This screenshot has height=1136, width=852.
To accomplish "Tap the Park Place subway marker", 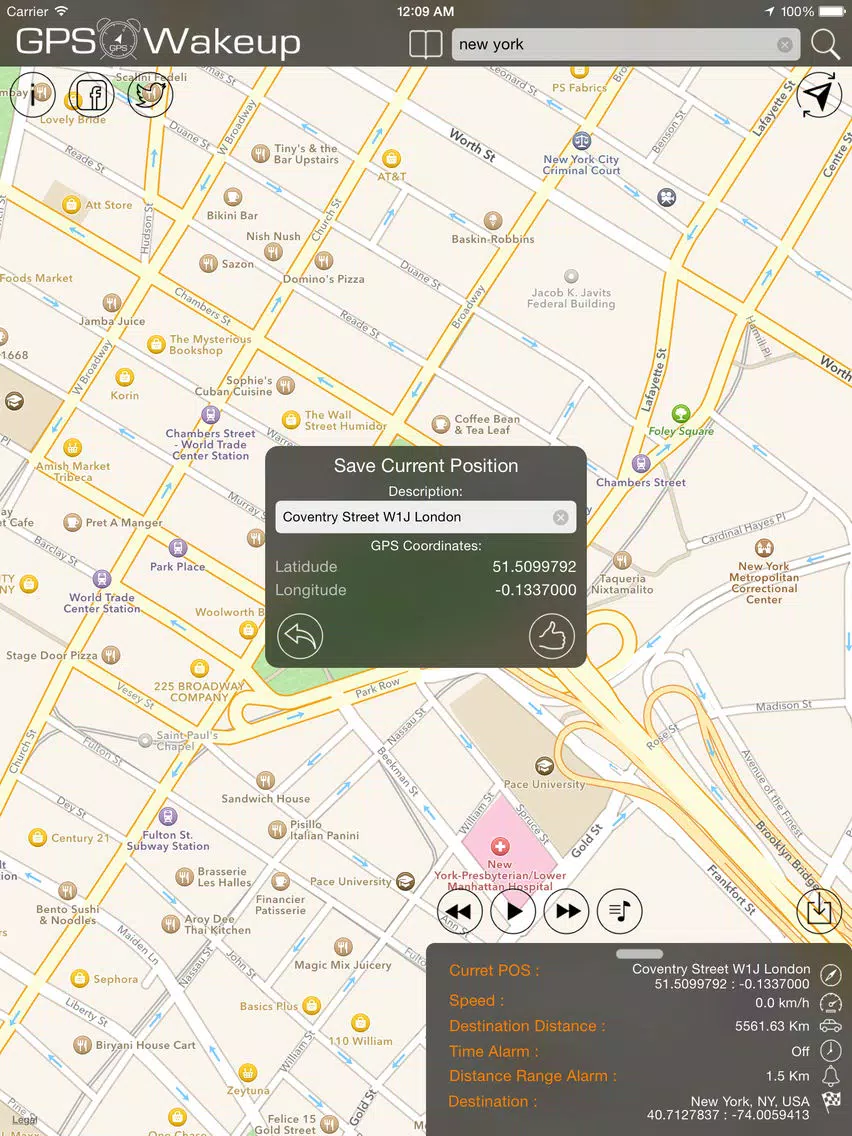I will pos(178,548).
